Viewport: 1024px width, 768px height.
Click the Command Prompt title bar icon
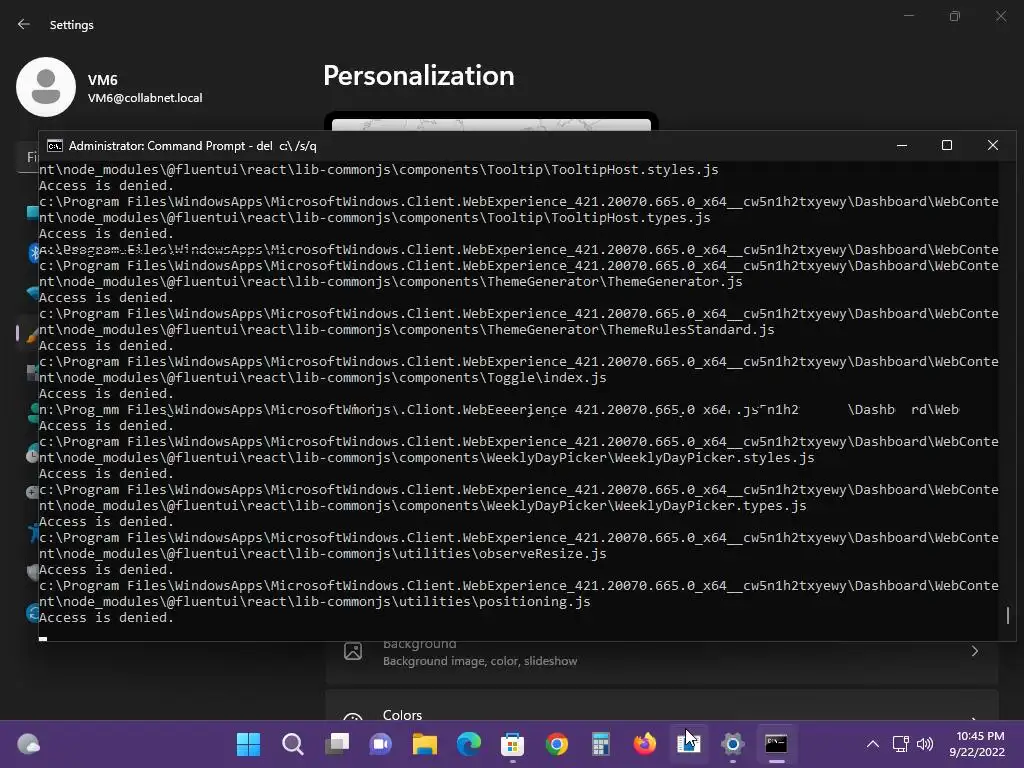pyautogui.click(x=55, y=146)
